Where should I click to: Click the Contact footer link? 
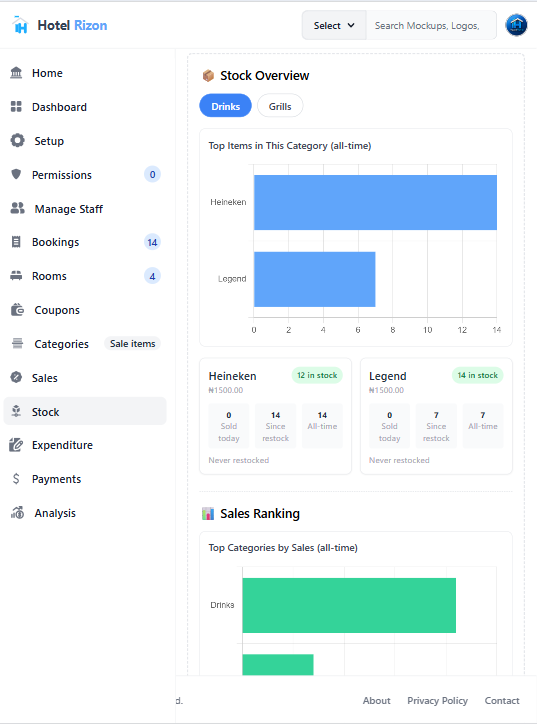(502, 700)
